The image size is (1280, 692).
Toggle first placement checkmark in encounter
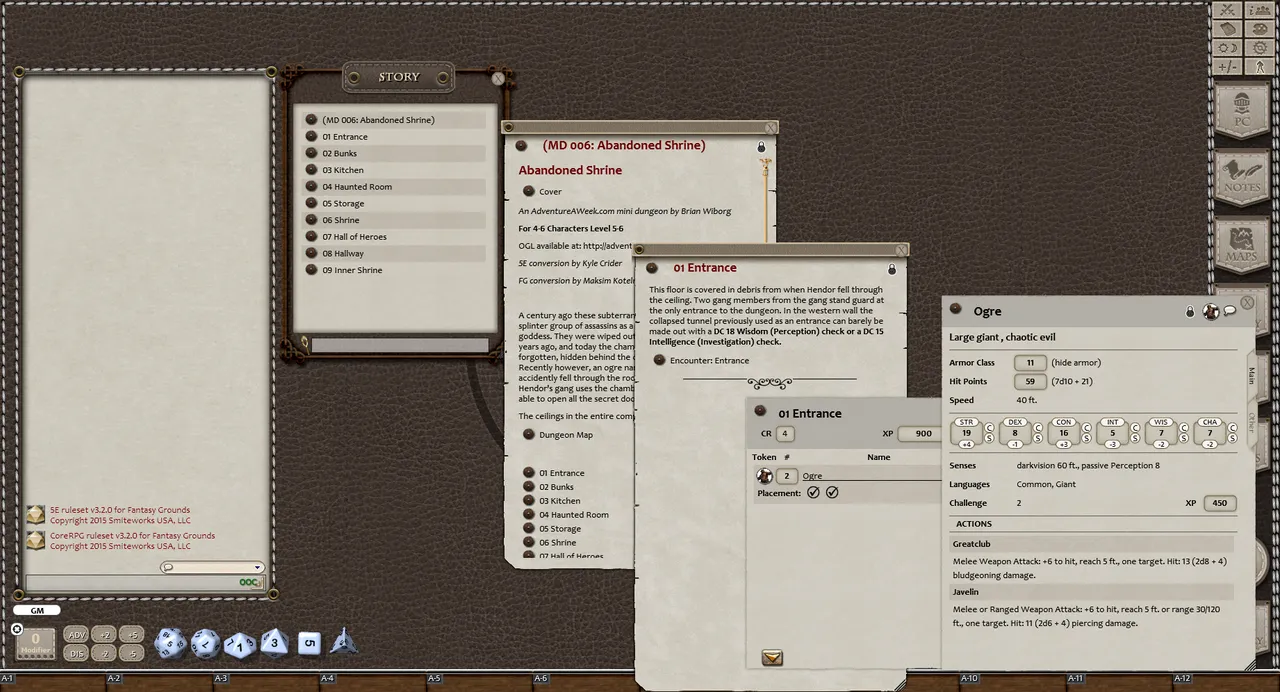coord(813,493)
